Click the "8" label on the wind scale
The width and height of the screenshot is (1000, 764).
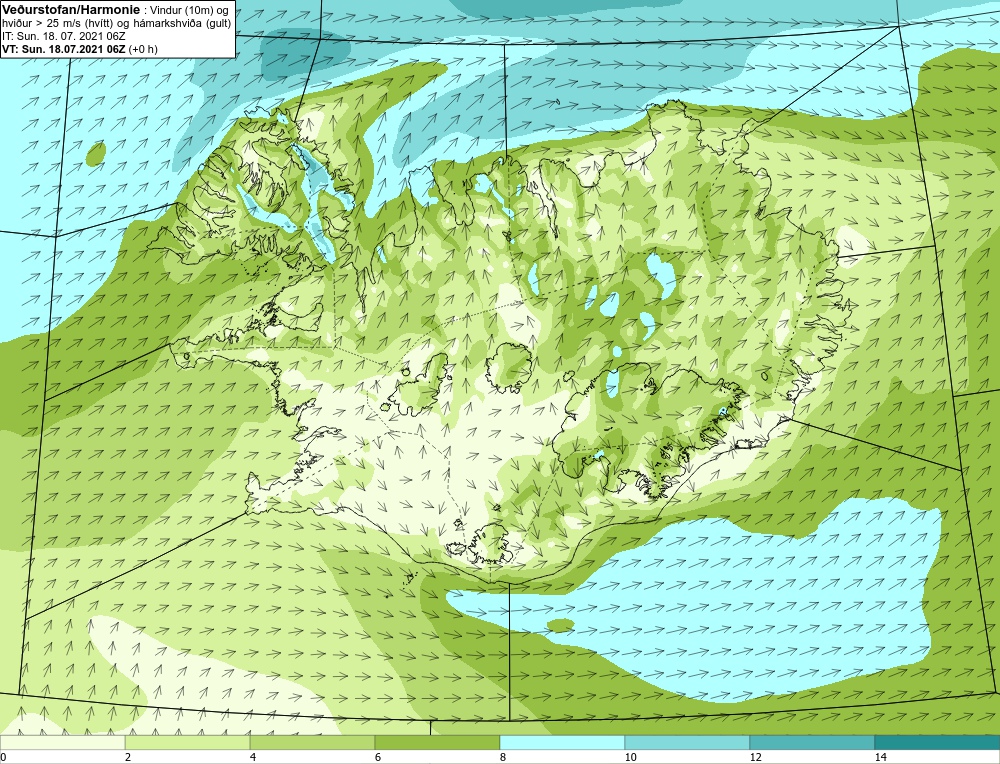503,757
